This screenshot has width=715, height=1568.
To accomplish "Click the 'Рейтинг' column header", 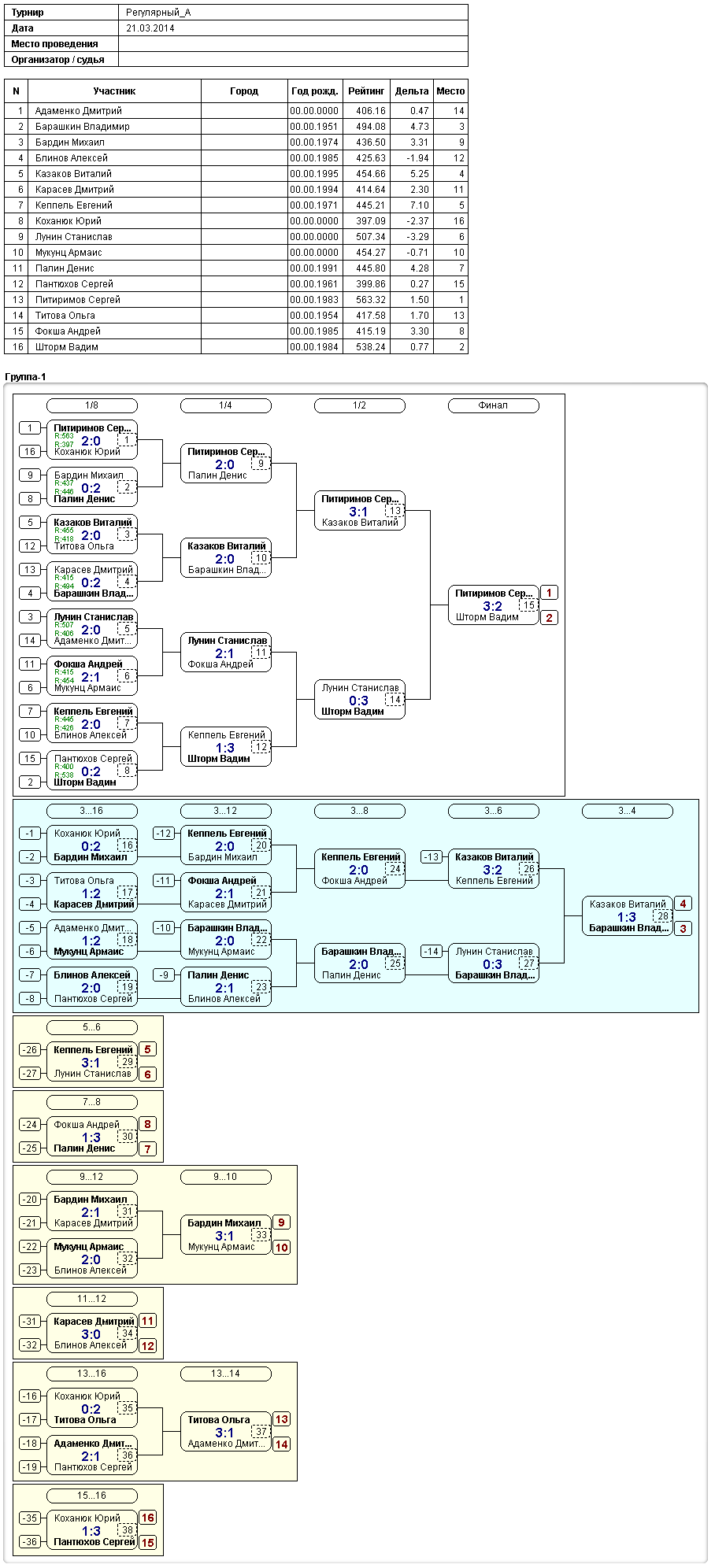I will coord(366,91).
